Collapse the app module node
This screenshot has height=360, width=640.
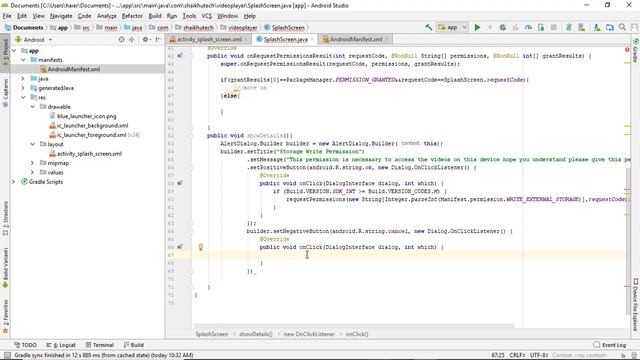coord(14,51)
